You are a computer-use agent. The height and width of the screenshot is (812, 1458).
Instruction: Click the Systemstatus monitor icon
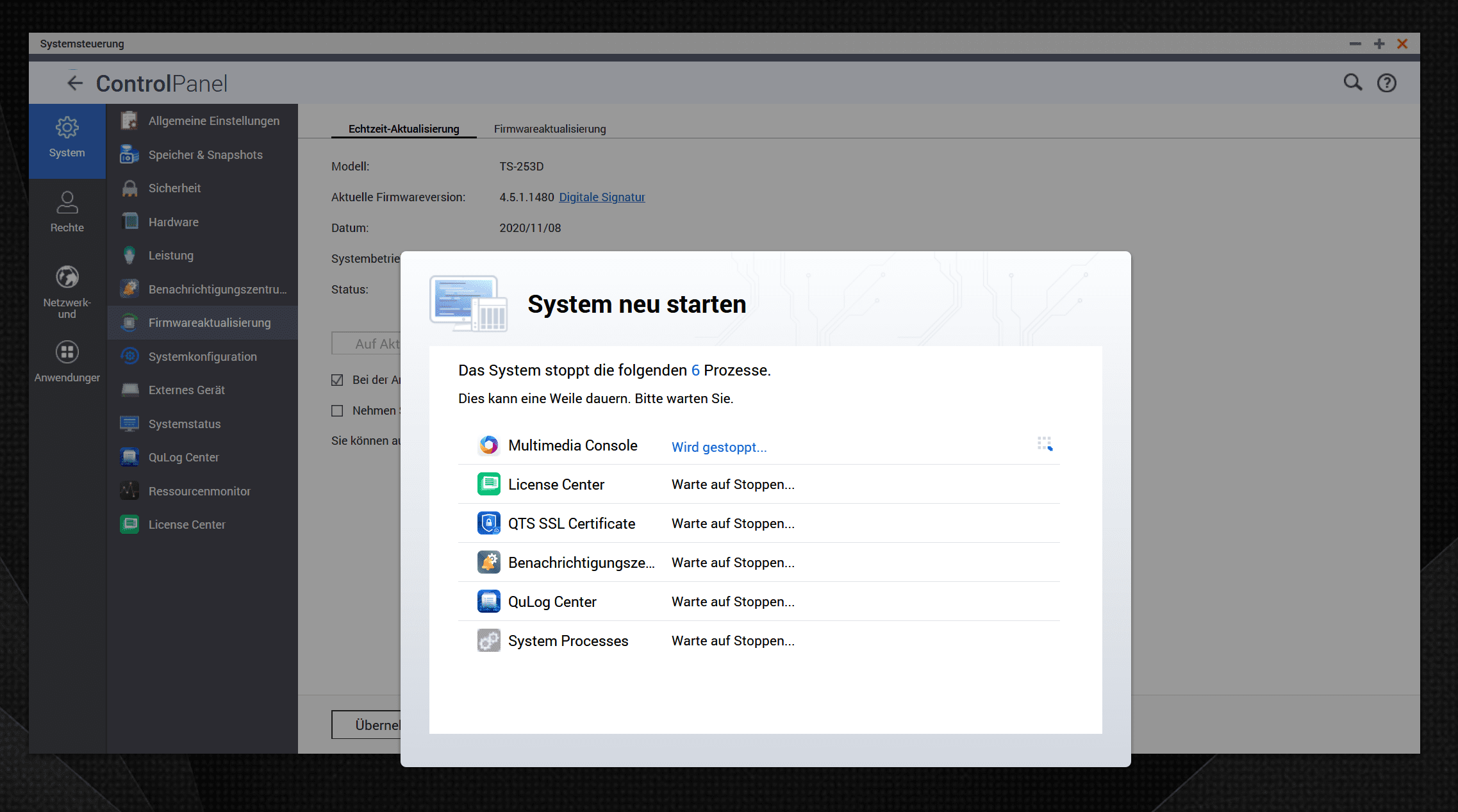(129, 424)
